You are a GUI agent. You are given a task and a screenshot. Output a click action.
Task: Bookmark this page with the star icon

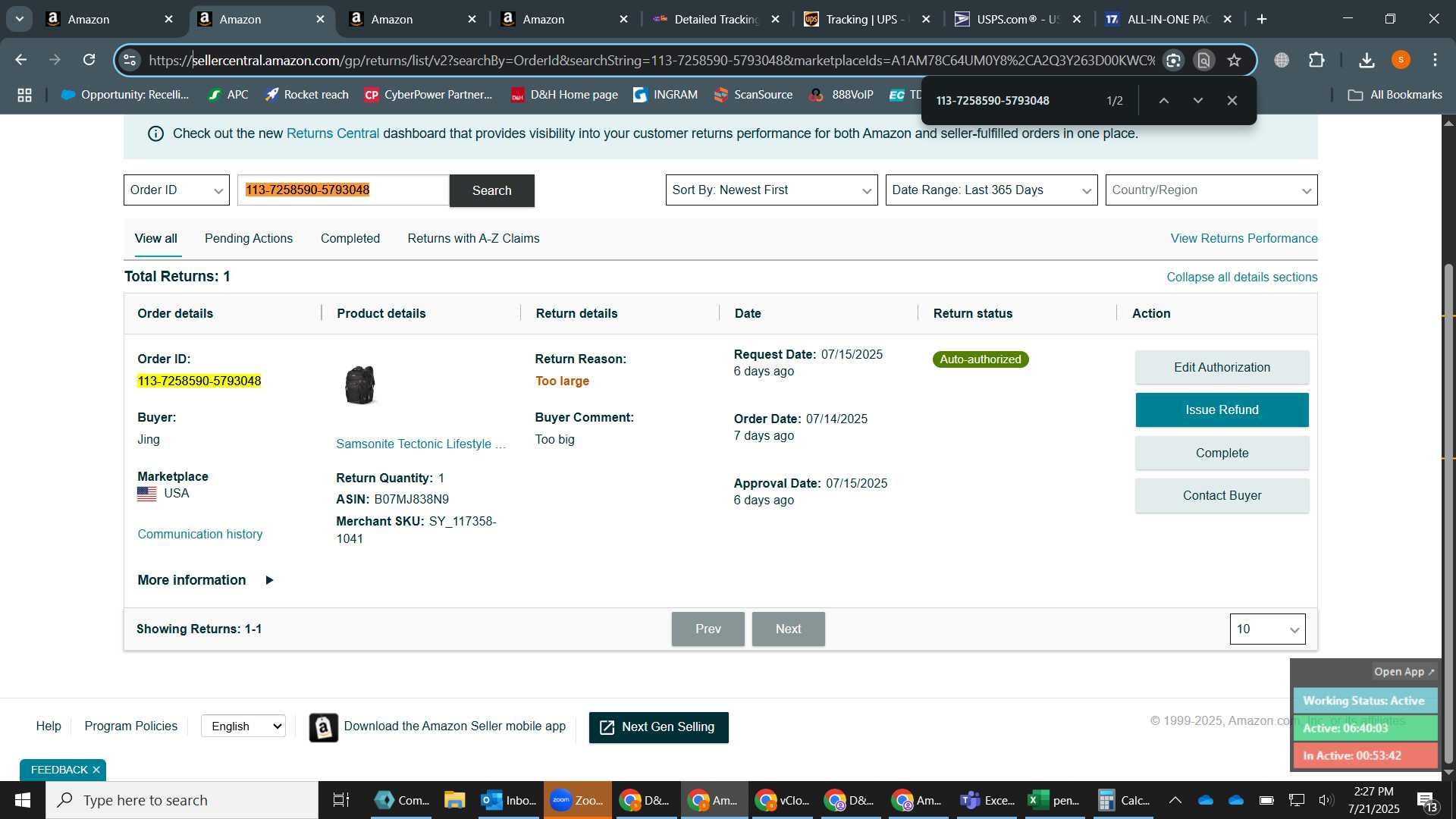1235,60
